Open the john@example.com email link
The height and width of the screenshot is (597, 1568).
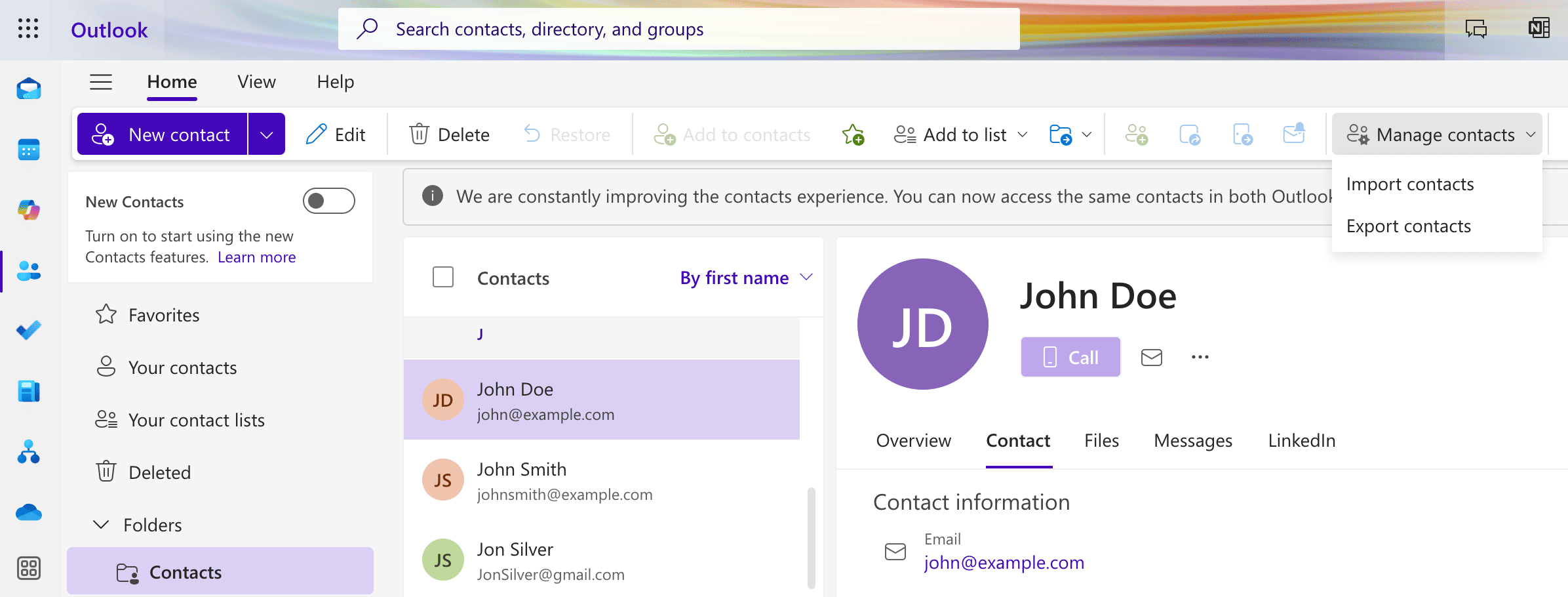(1004, 563)
